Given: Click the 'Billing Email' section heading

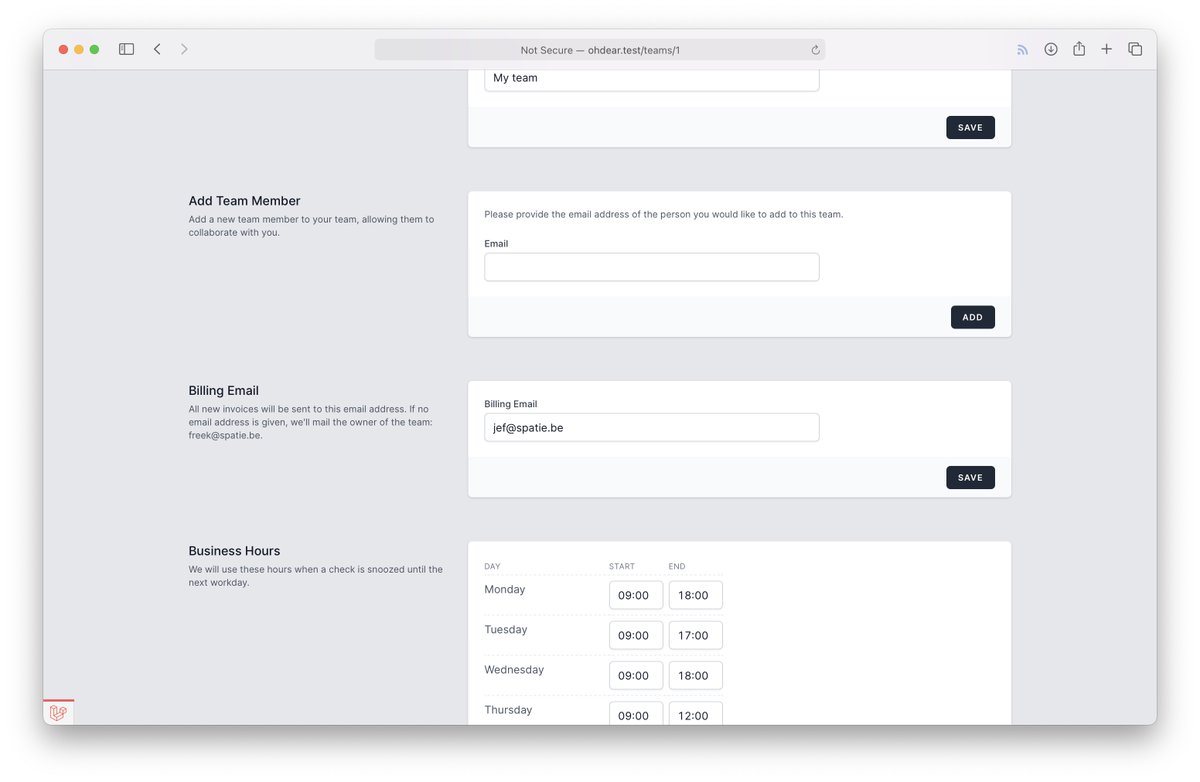Looking at the screenshot, I should [223, 391].
